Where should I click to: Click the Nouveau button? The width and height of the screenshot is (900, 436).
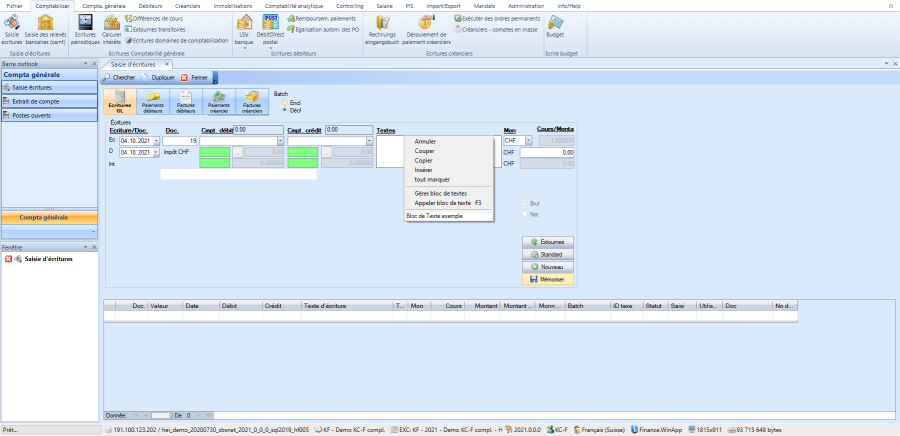click(x=547, y=267)
